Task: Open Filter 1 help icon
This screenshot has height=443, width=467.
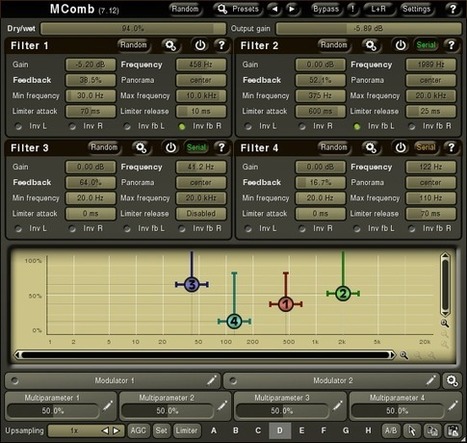Action: (221, 45)
